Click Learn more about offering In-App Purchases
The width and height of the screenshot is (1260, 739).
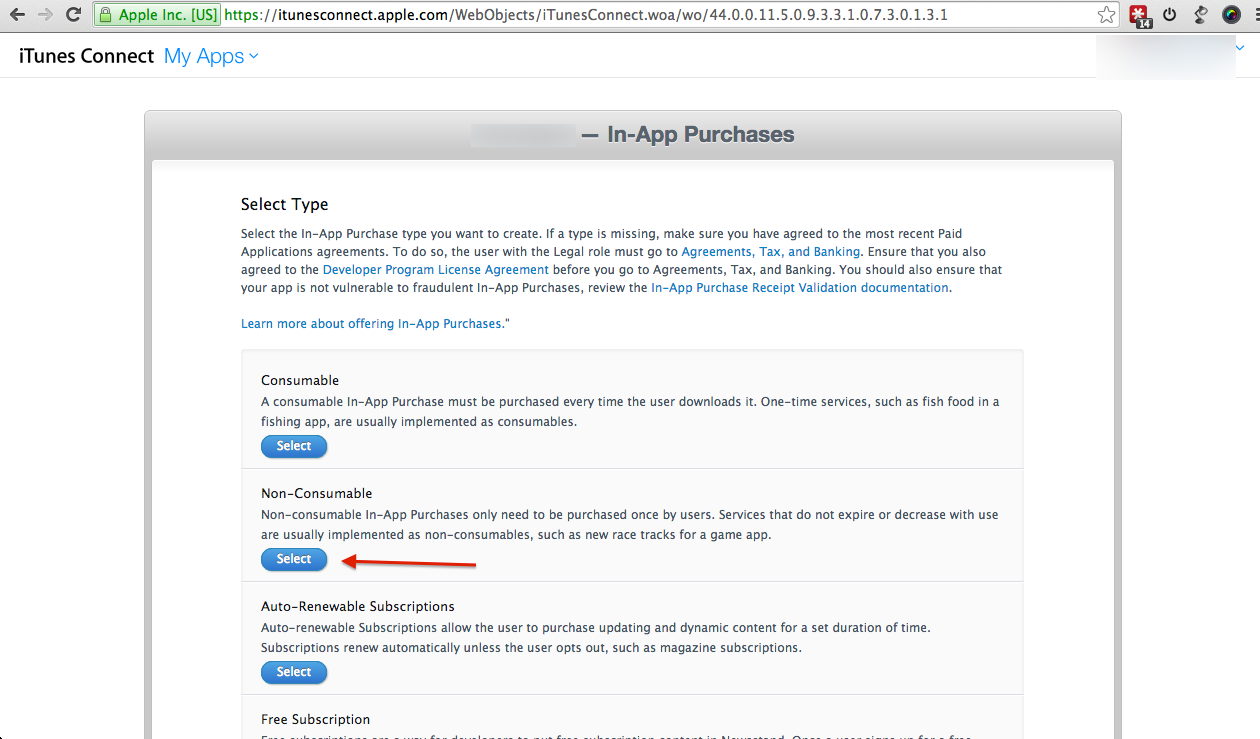(375, 324)
